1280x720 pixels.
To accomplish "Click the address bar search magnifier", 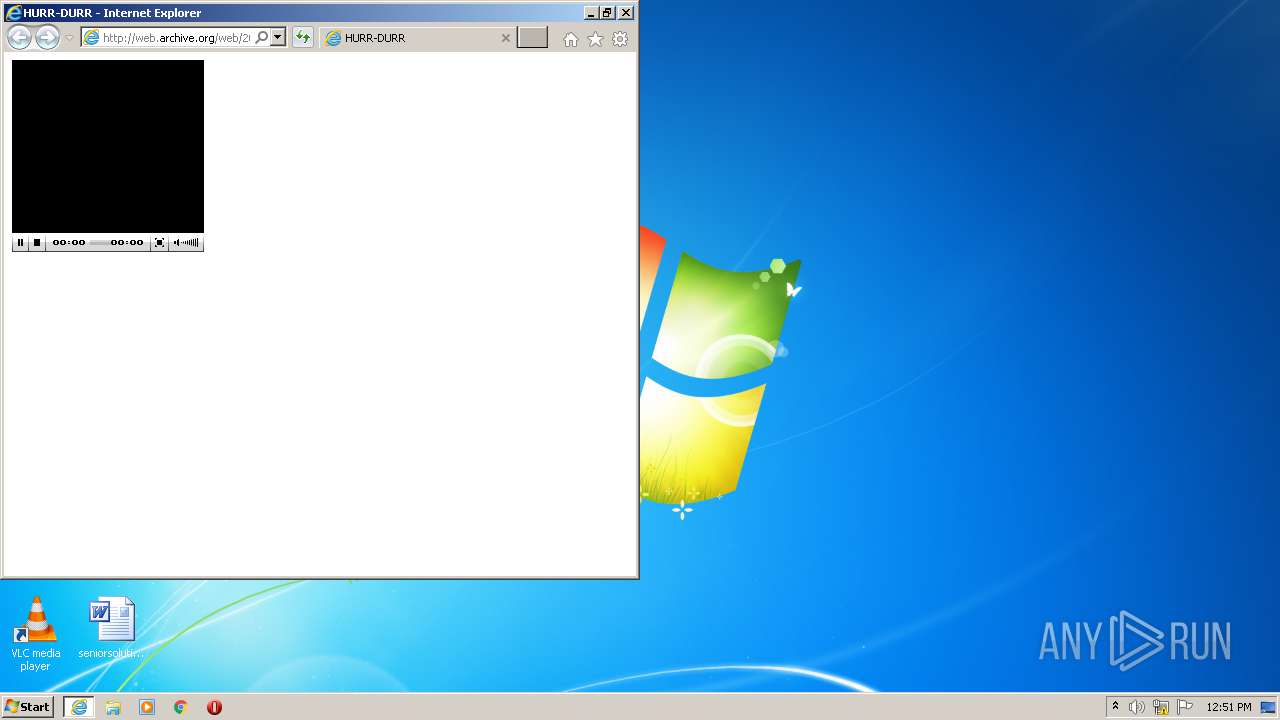I will (x=261, y=38).
